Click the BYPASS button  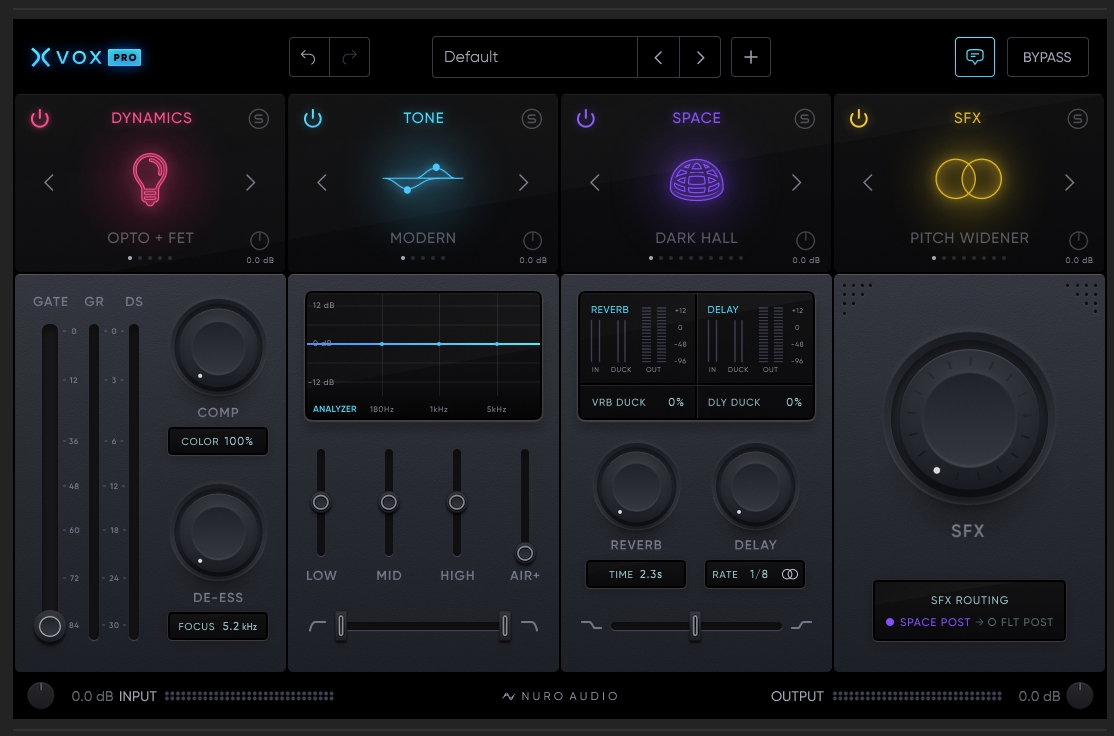tap(1047, 57)
